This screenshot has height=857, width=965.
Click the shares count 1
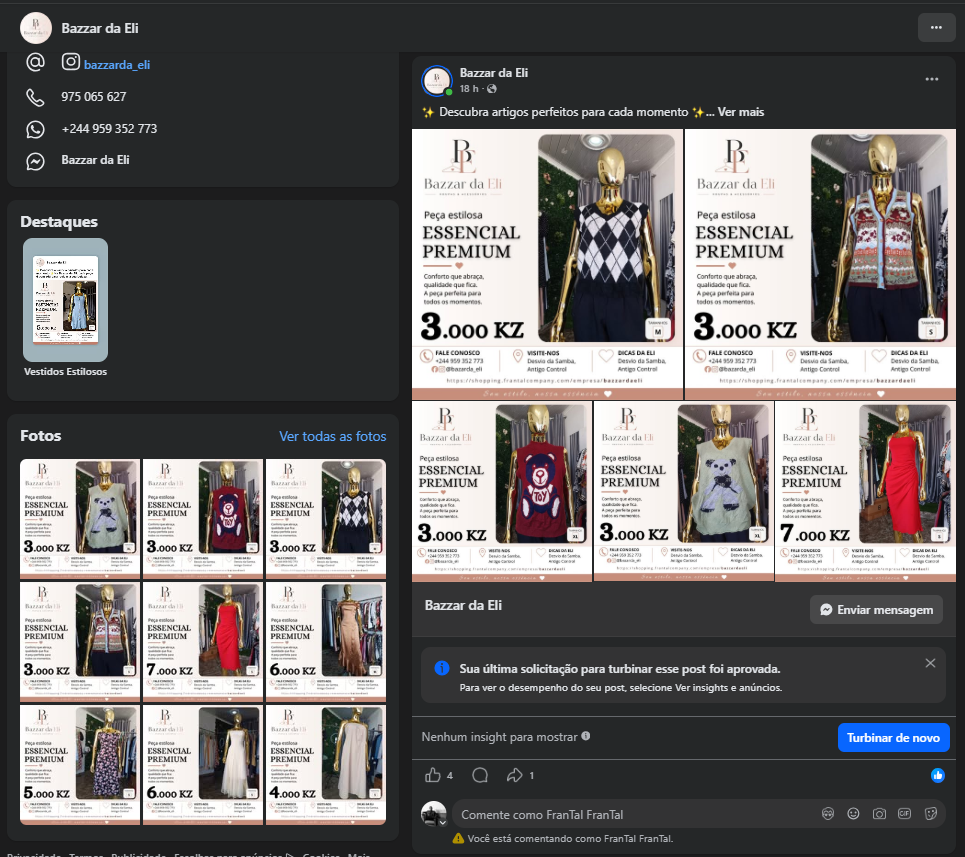click(x=532, y=776)
